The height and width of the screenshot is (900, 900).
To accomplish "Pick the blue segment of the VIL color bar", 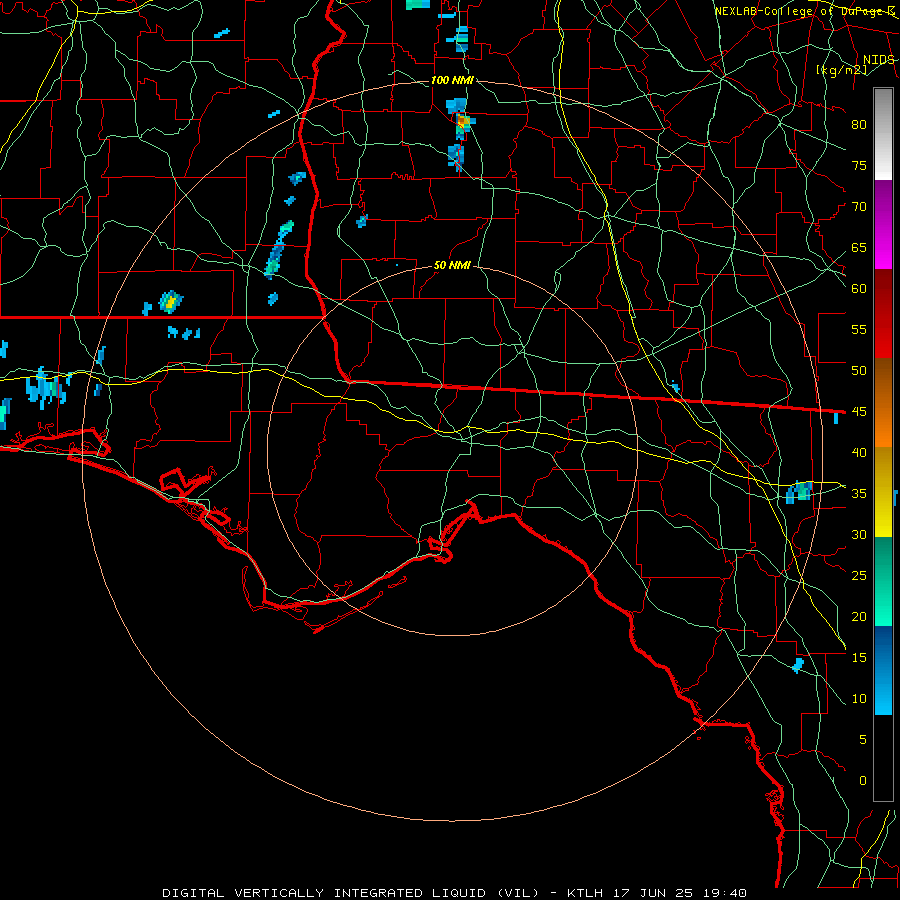I will (883, 670).
